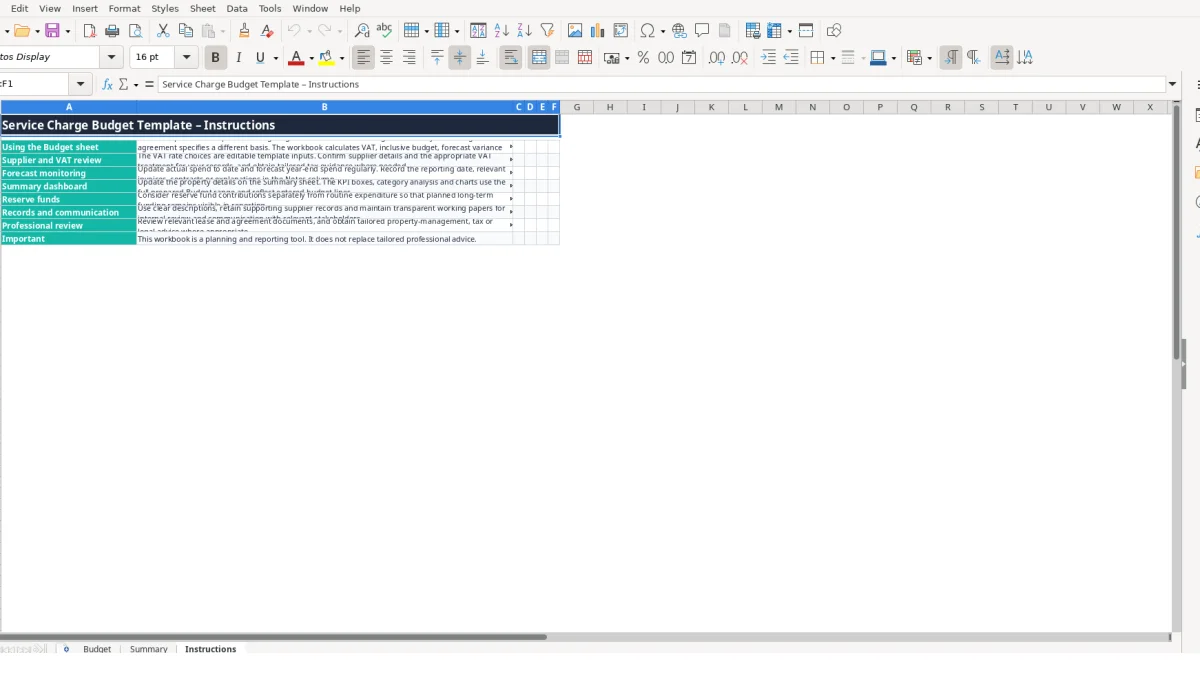Sort ascending A to Z
Screen dimensions: 1200x675
point(501,31)
